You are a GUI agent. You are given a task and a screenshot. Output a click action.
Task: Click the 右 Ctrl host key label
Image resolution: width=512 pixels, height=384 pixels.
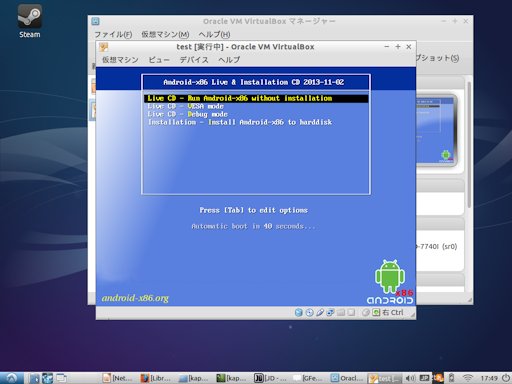pos(393,312)
